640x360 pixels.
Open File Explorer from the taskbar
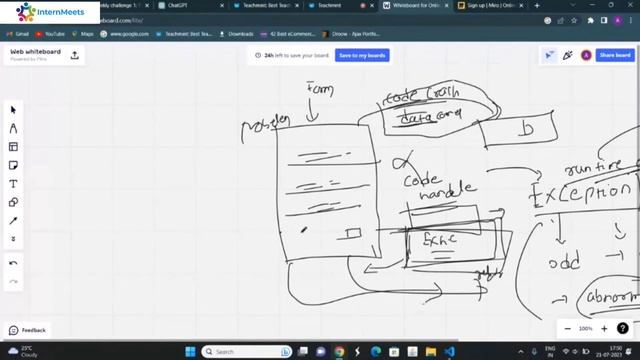coord(431,351)
